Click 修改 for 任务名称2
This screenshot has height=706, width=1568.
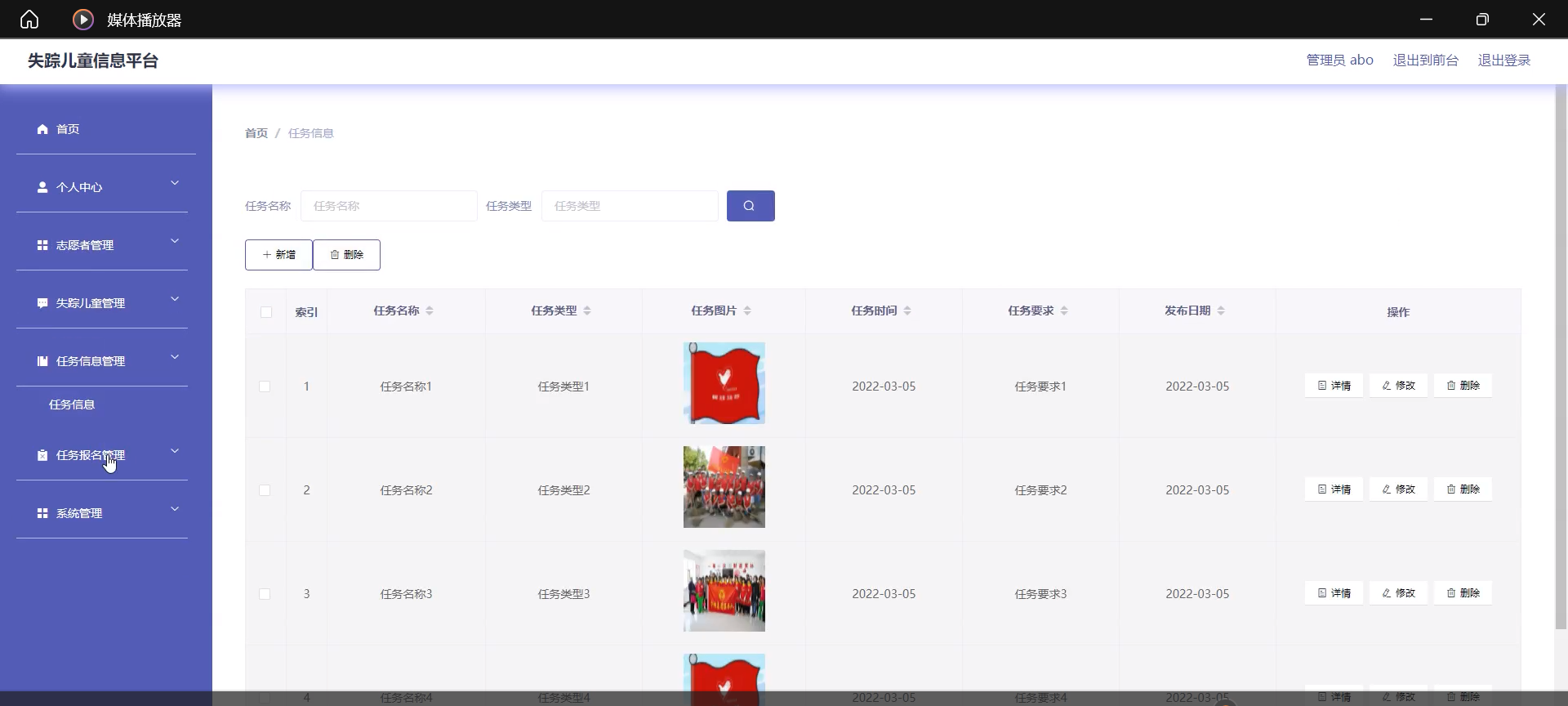click(1398, 489)
